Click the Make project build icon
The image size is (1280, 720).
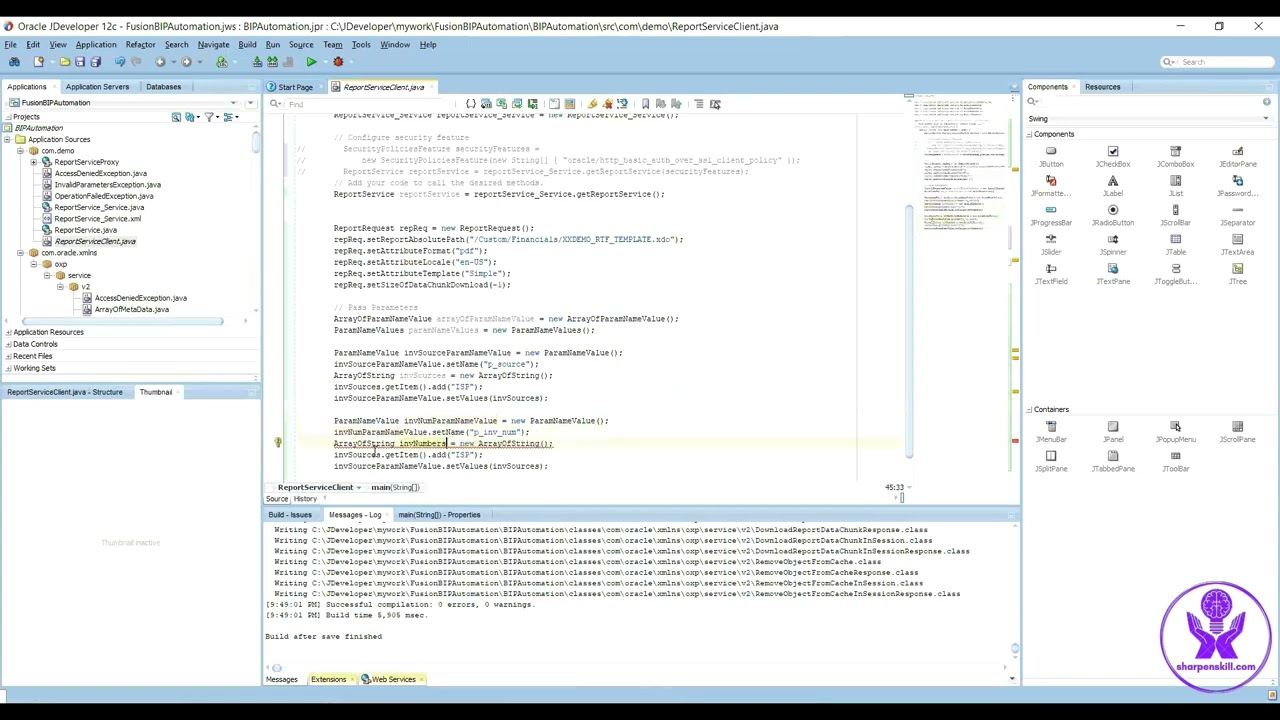pyautogui.click(x=257, y=62)
